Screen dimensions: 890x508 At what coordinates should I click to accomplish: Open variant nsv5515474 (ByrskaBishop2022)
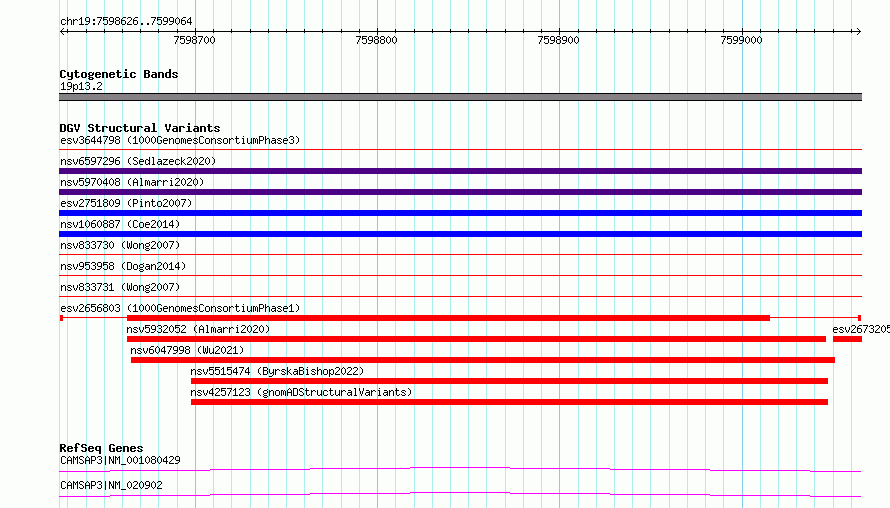pos(277,371)
